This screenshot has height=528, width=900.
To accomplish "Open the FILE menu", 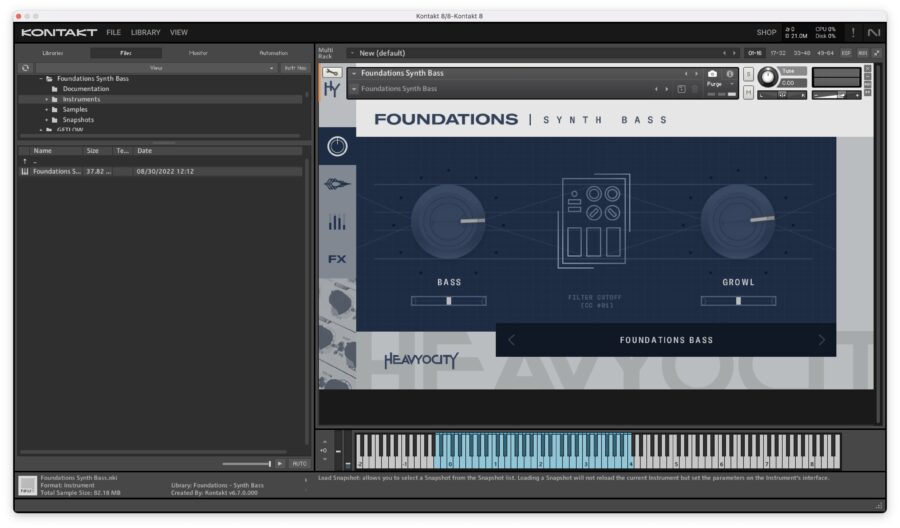I will [114, 32].
